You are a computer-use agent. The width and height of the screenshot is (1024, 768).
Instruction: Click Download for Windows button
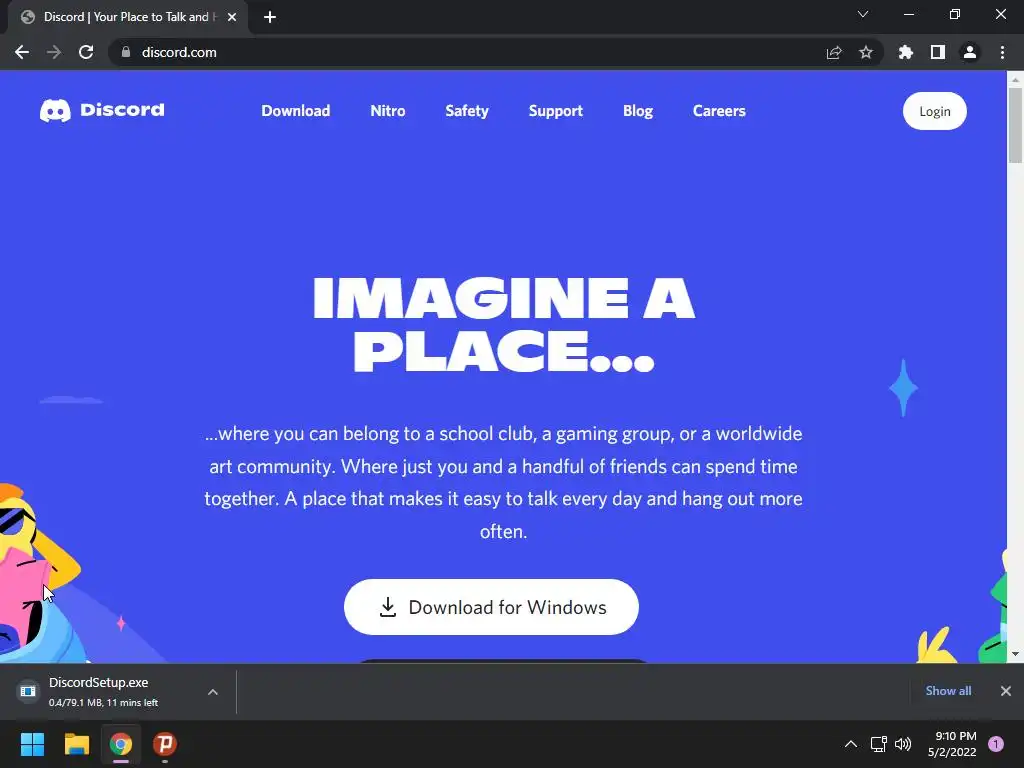coord(491,607)
